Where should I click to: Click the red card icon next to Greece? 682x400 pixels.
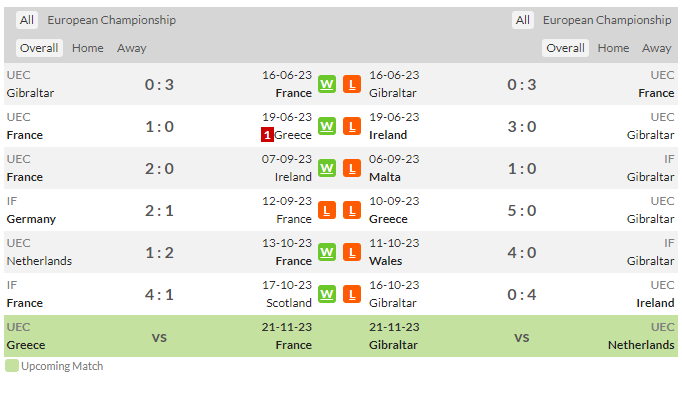coord(267,135)
